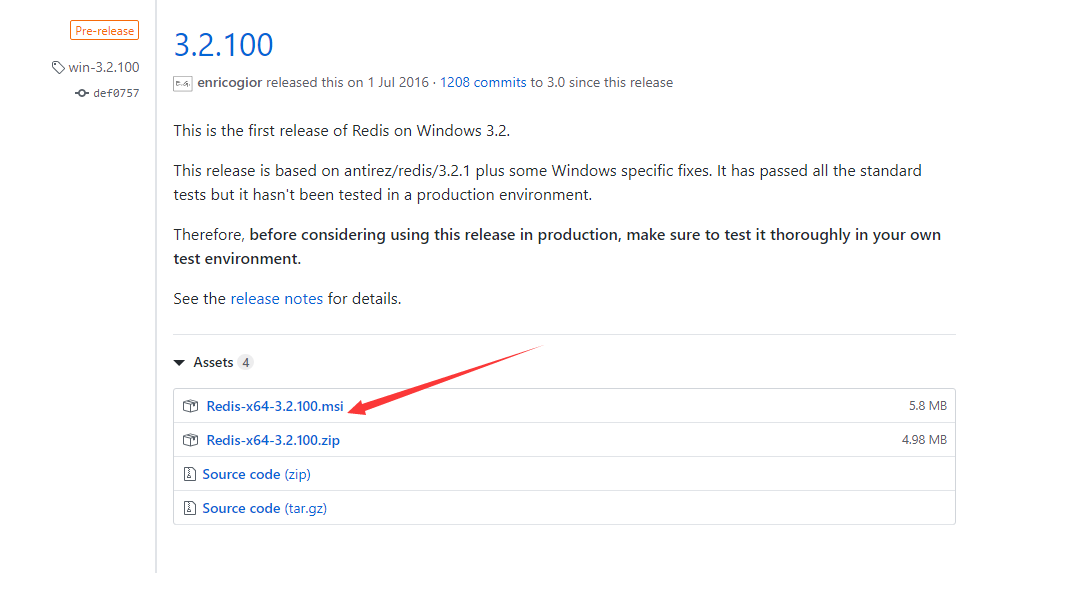Screen dimensions: 1078x611
Task: Open the 3.2.100 release title
Action: pyautogui.click(x=223, y=45)
